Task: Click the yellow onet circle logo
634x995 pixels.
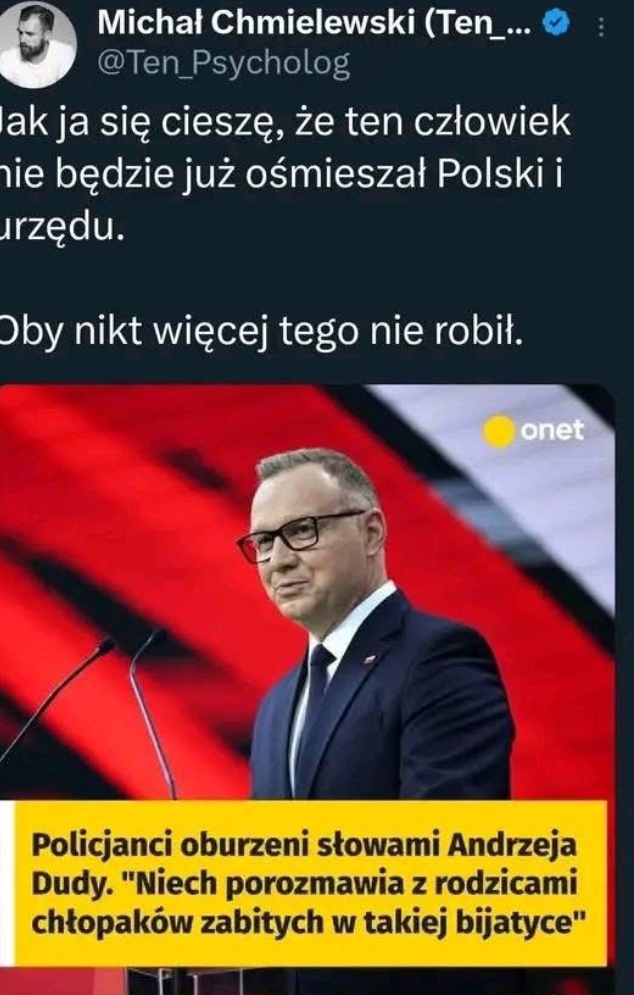Action: [x=499, y=432]
